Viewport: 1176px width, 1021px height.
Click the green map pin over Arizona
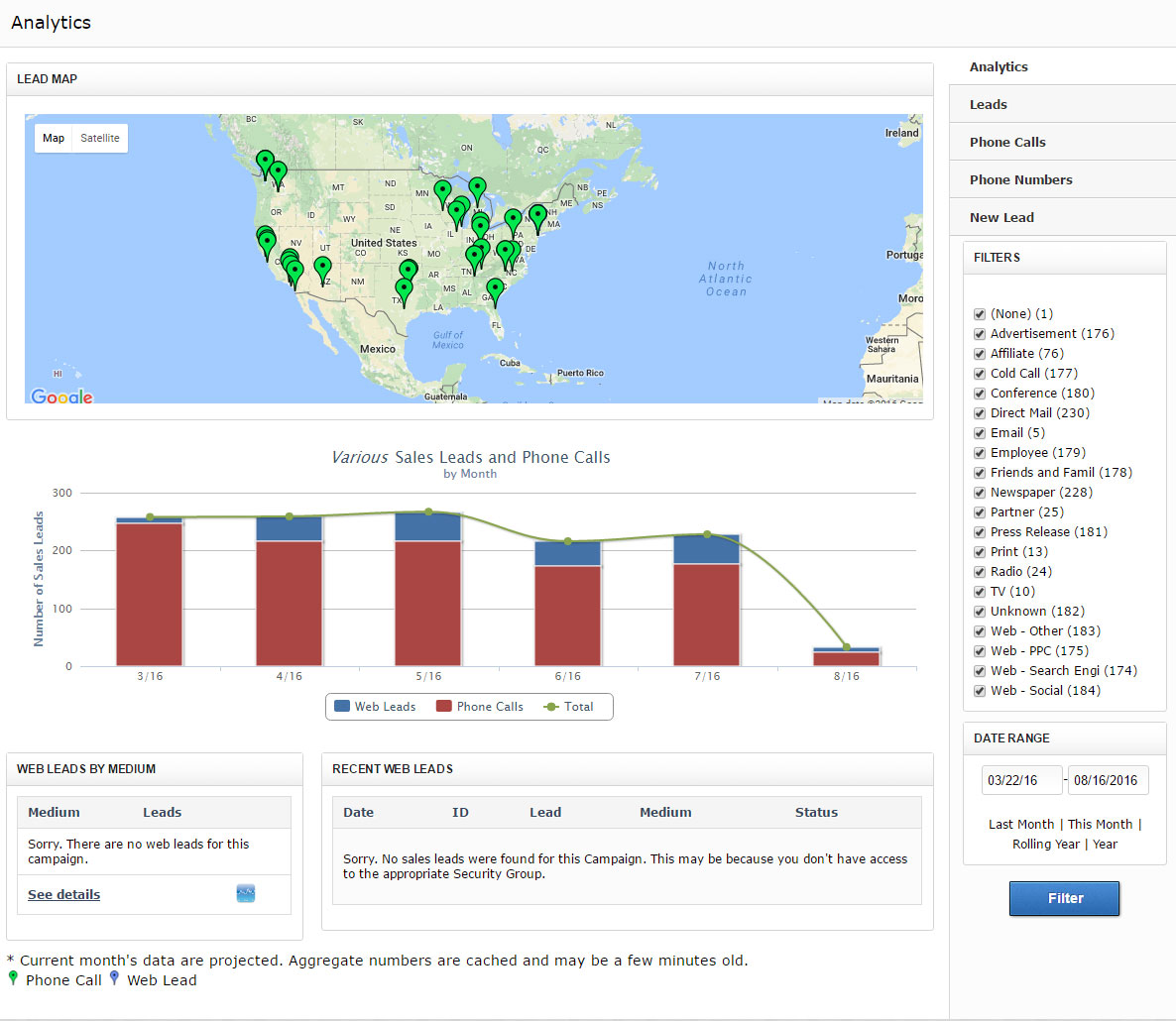pyautogui.click(x=322, y=267)
